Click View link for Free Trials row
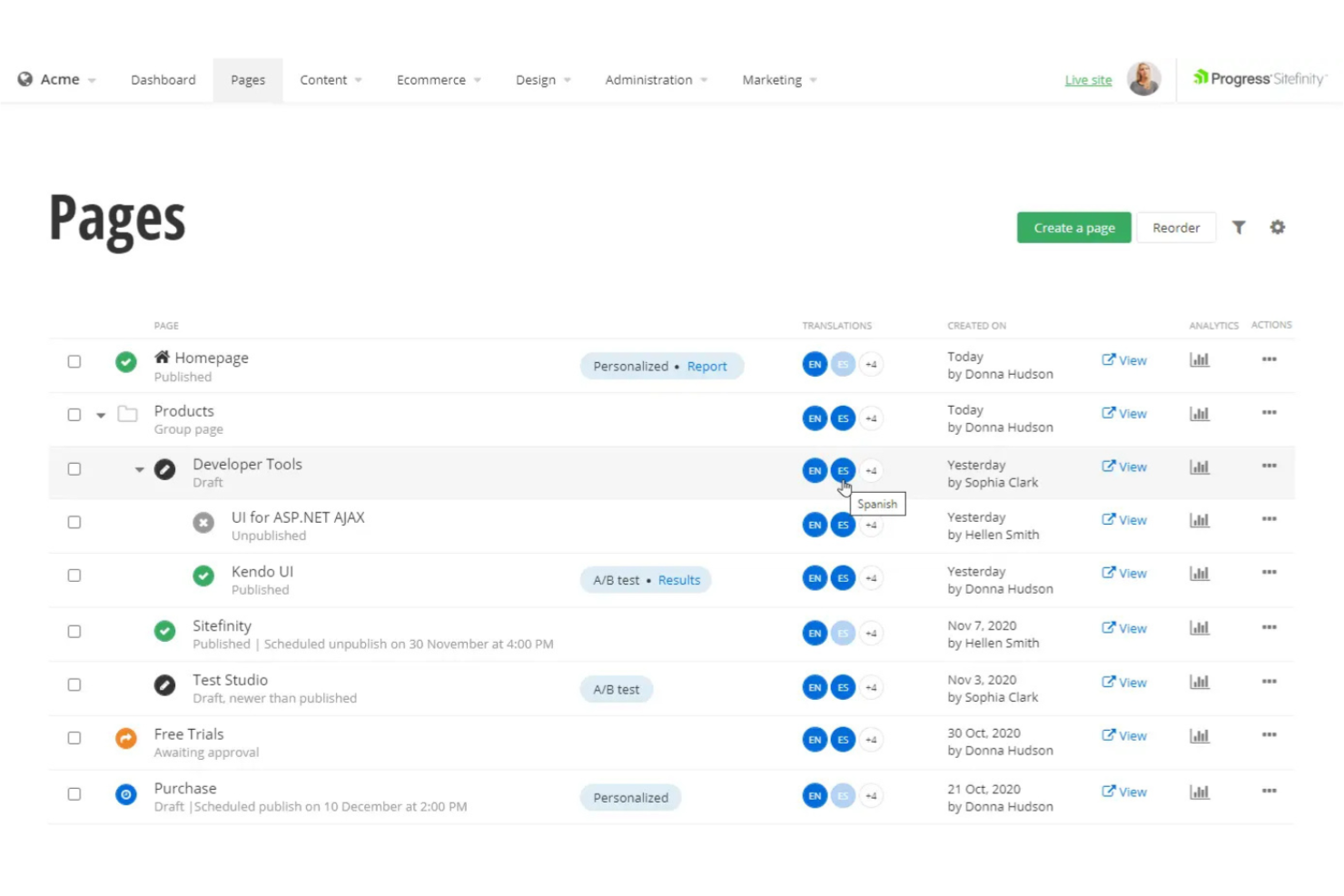Viewport: 1344px width, 896px height. (1124, 736)
